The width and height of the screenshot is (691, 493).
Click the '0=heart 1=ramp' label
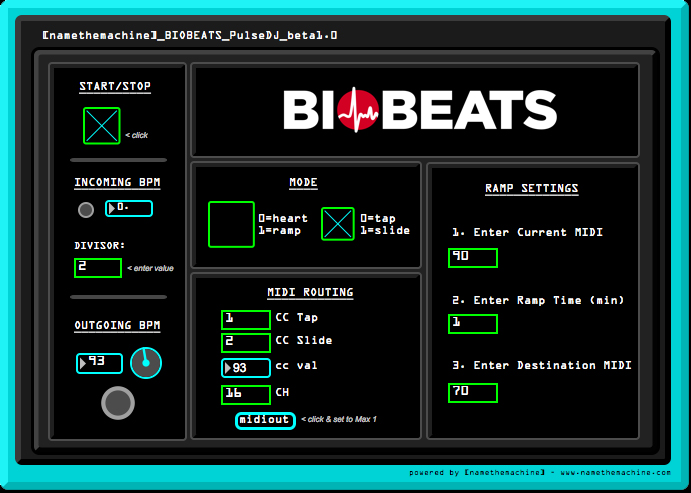283,224
